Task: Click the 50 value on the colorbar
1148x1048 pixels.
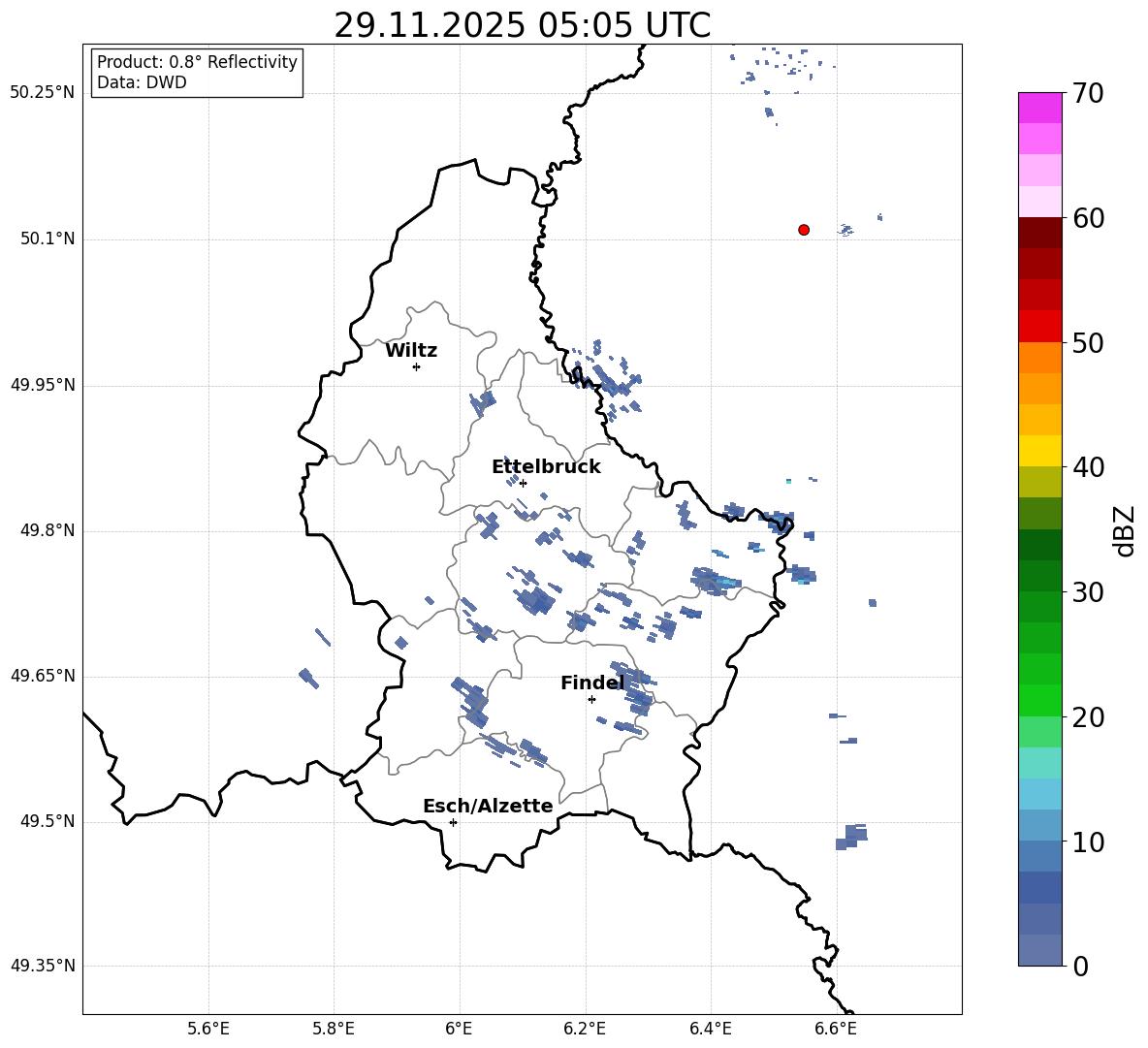Action: pos(1087,342)
